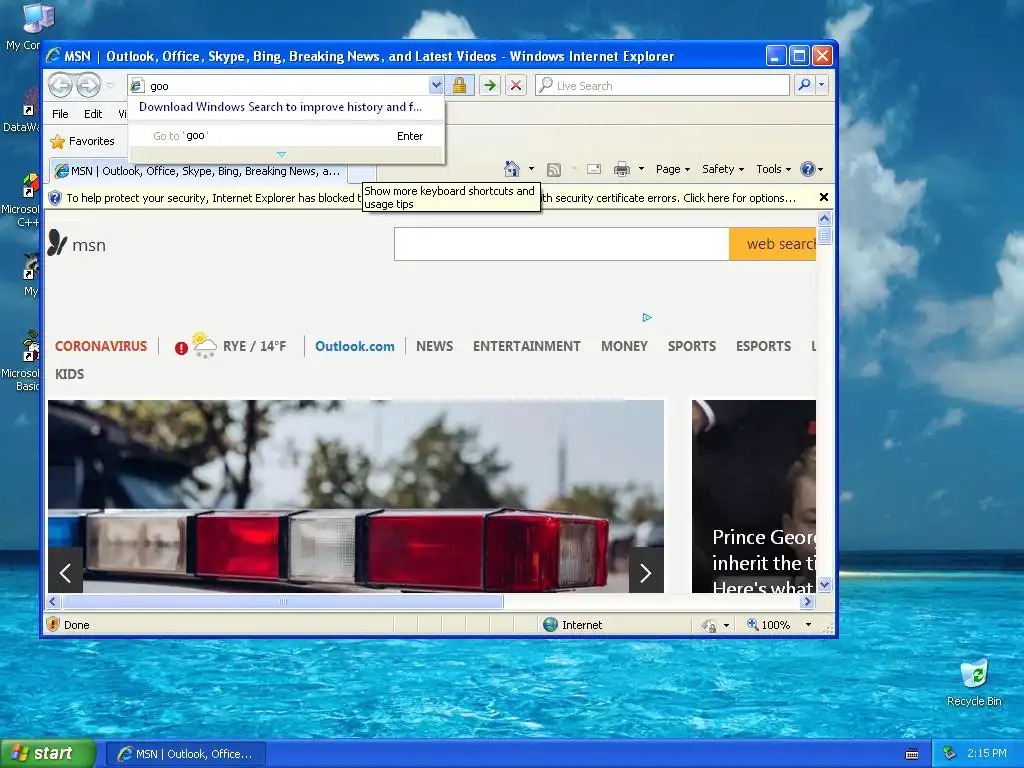
Task: Open the ENTERTAINMENT section
Action: pos(526,346)
